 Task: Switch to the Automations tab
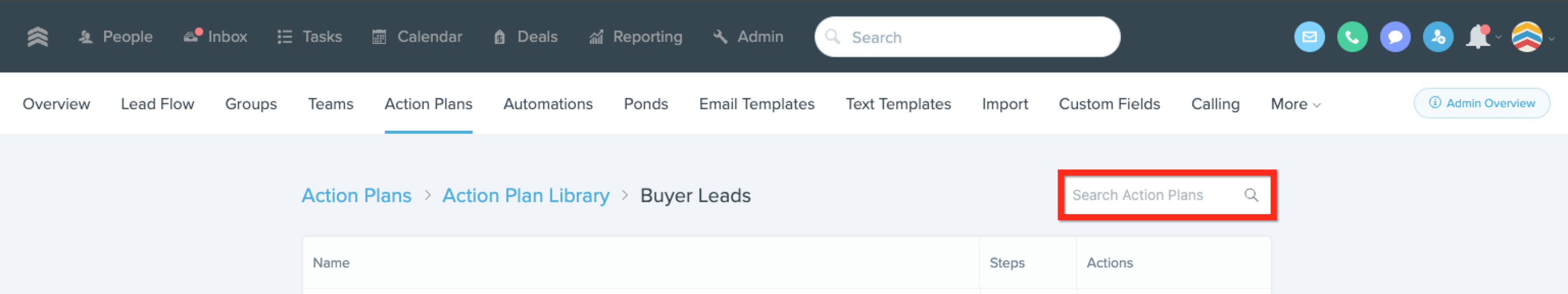[548, 104]
